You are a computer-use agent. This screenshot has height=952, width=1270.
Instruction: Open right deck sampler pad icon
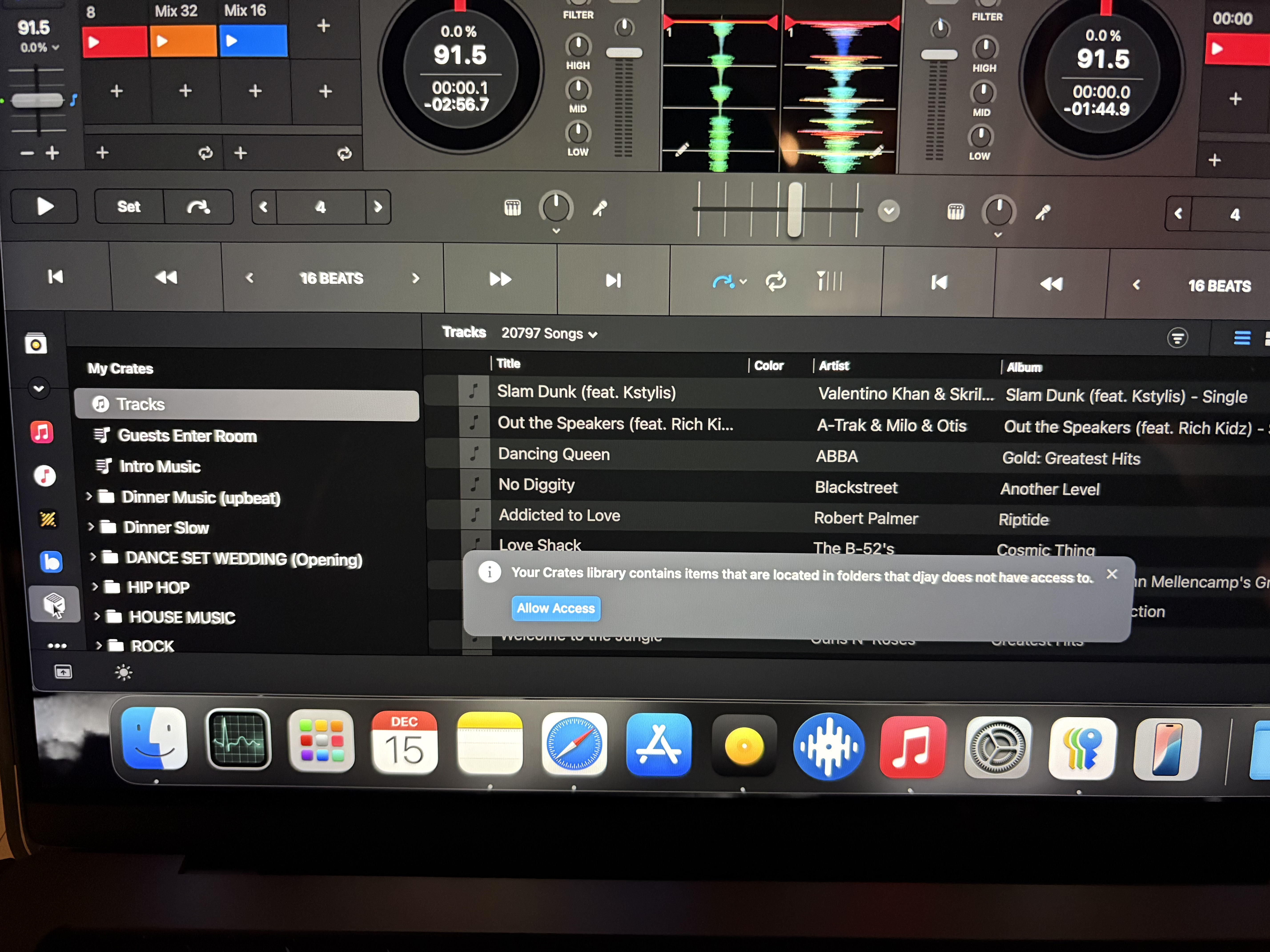click(955, 212)
